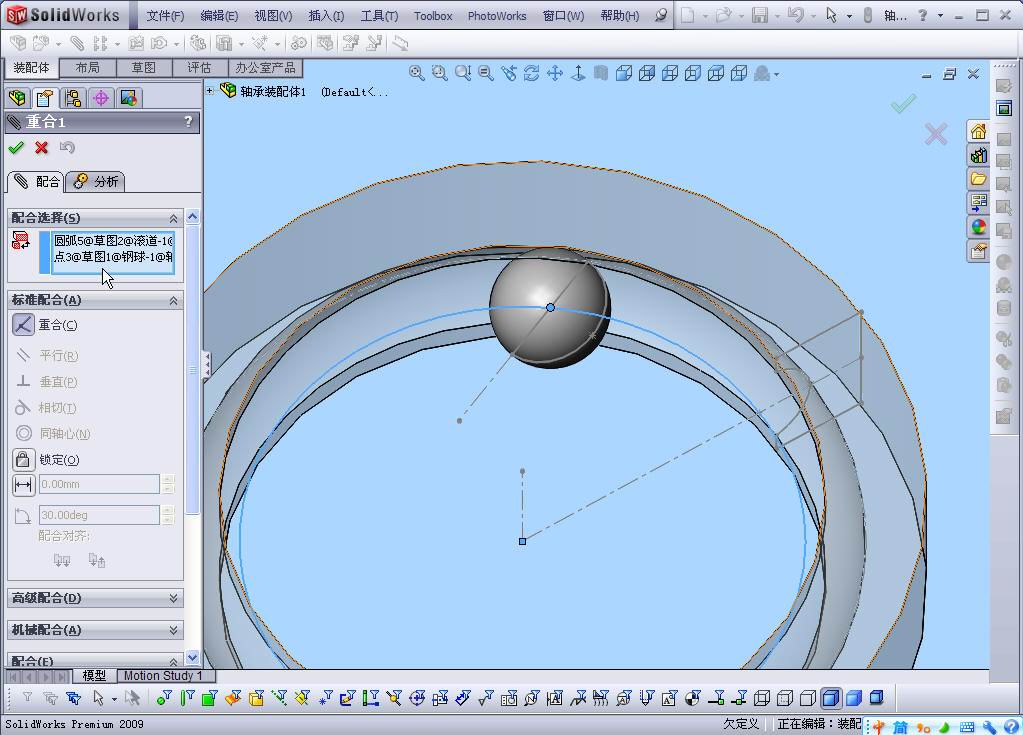This screenshot has width=1023, height=735.
Task: Open the 文件(F) menu
Action: pyautogui.click(x=165, y=16)
